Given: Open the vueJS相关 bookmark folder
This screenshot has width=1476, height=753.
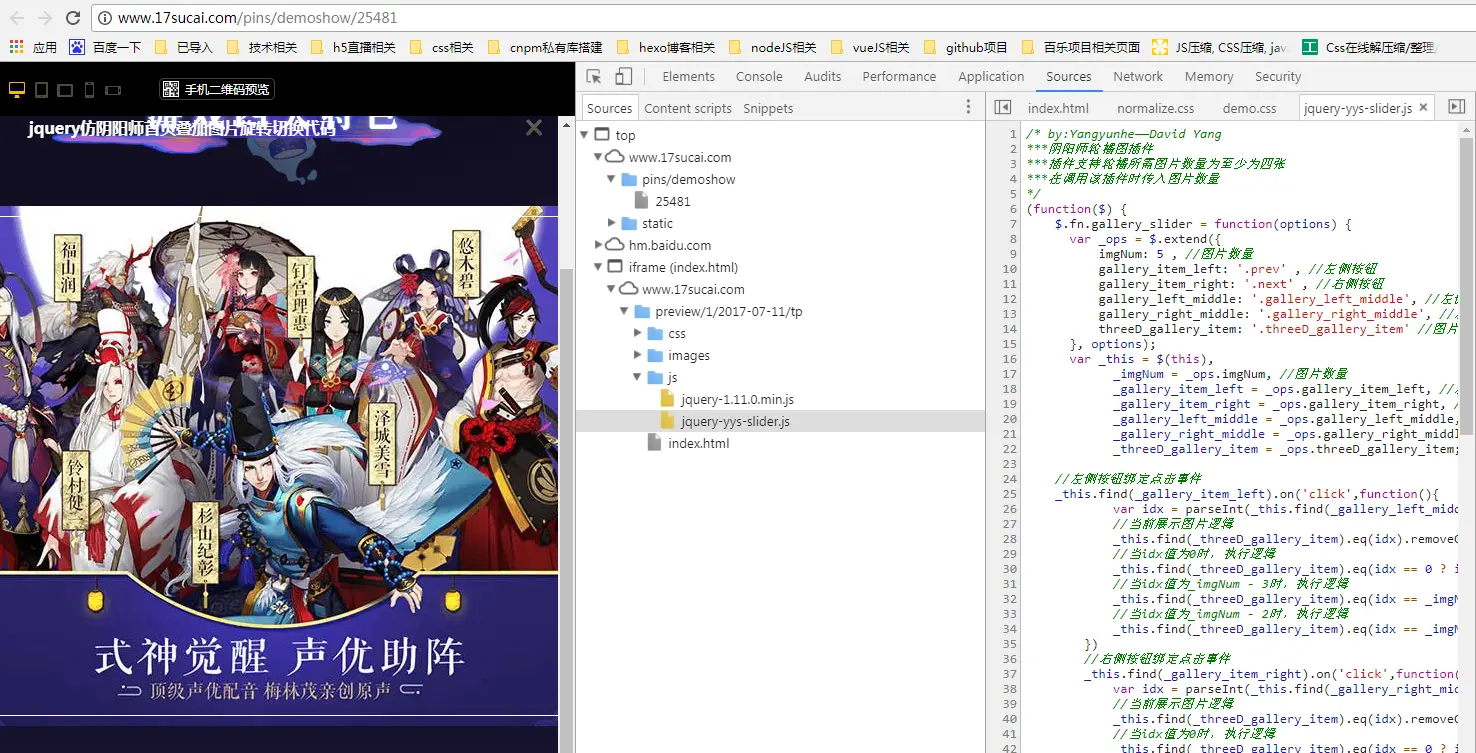Looking at the screenshot, I should 870,47.
